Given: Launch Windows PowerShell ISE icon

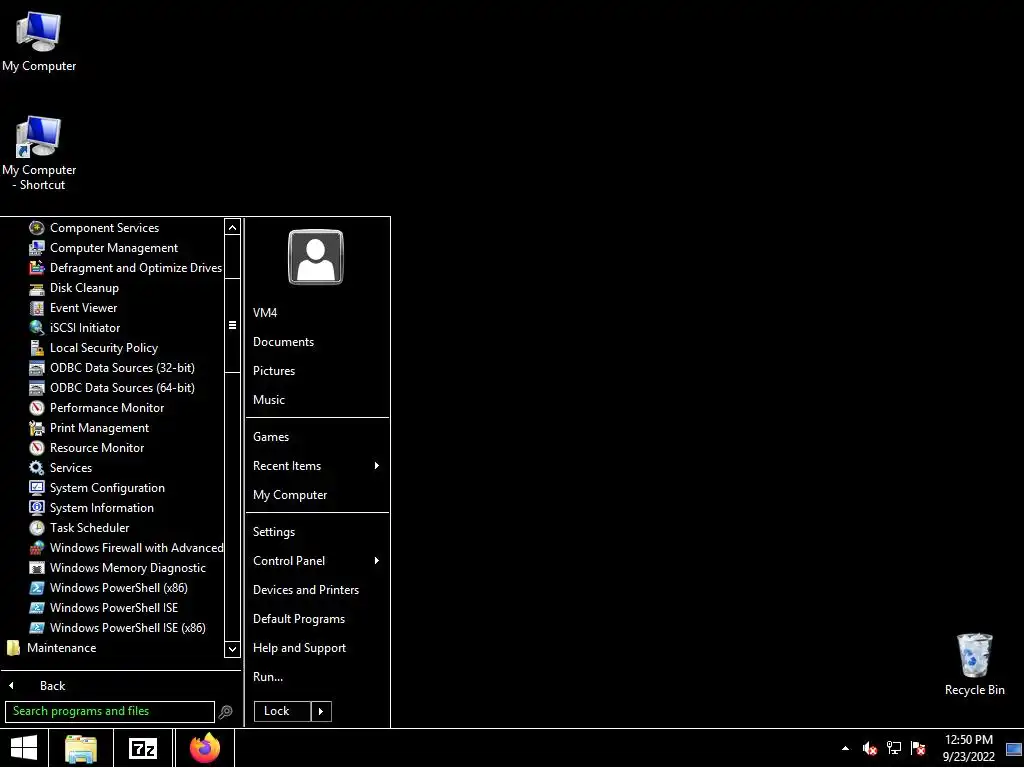Looking at the screenshot, I should tap(37, 608).
